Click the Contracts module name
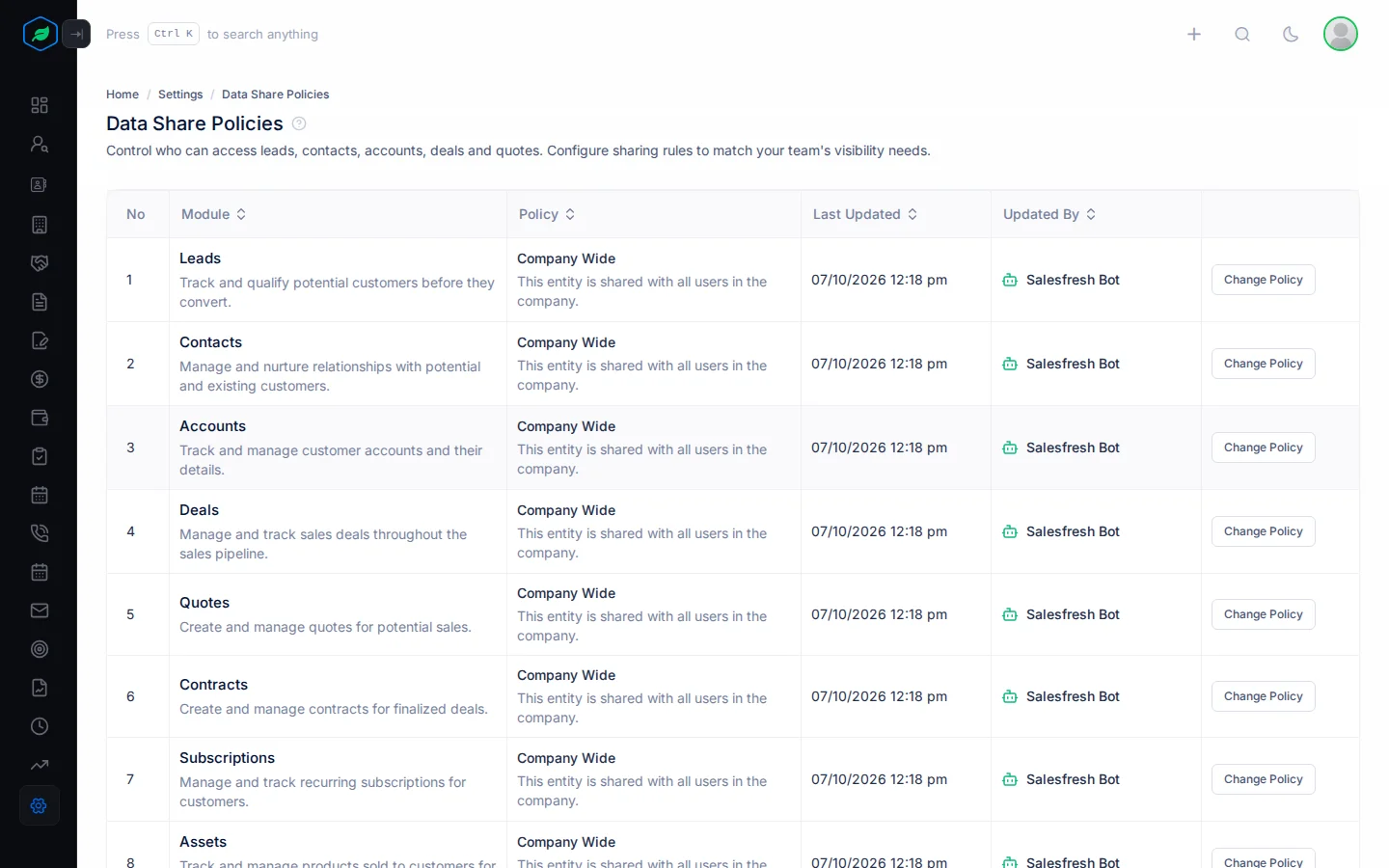Image resolution: width=1389 pixels, height=868 pixels. coord(213,685)
